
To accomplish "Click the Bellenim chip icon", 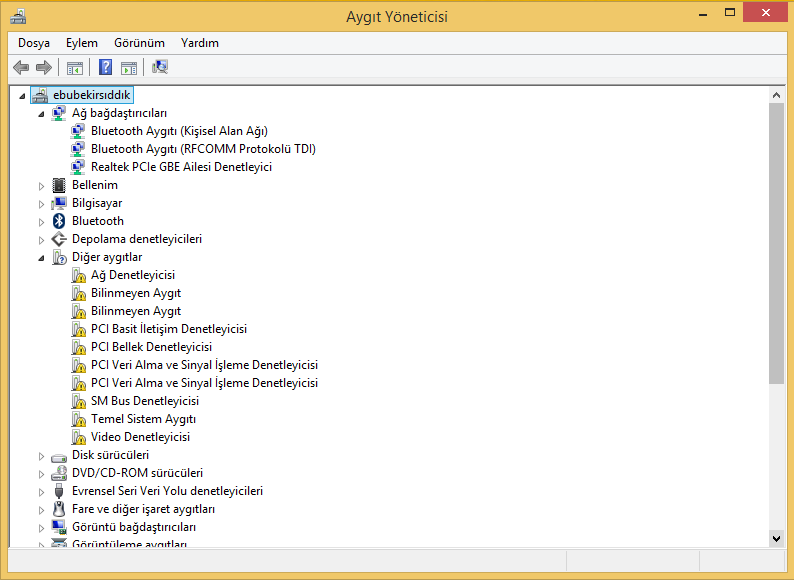I will [x=59, y=185].
